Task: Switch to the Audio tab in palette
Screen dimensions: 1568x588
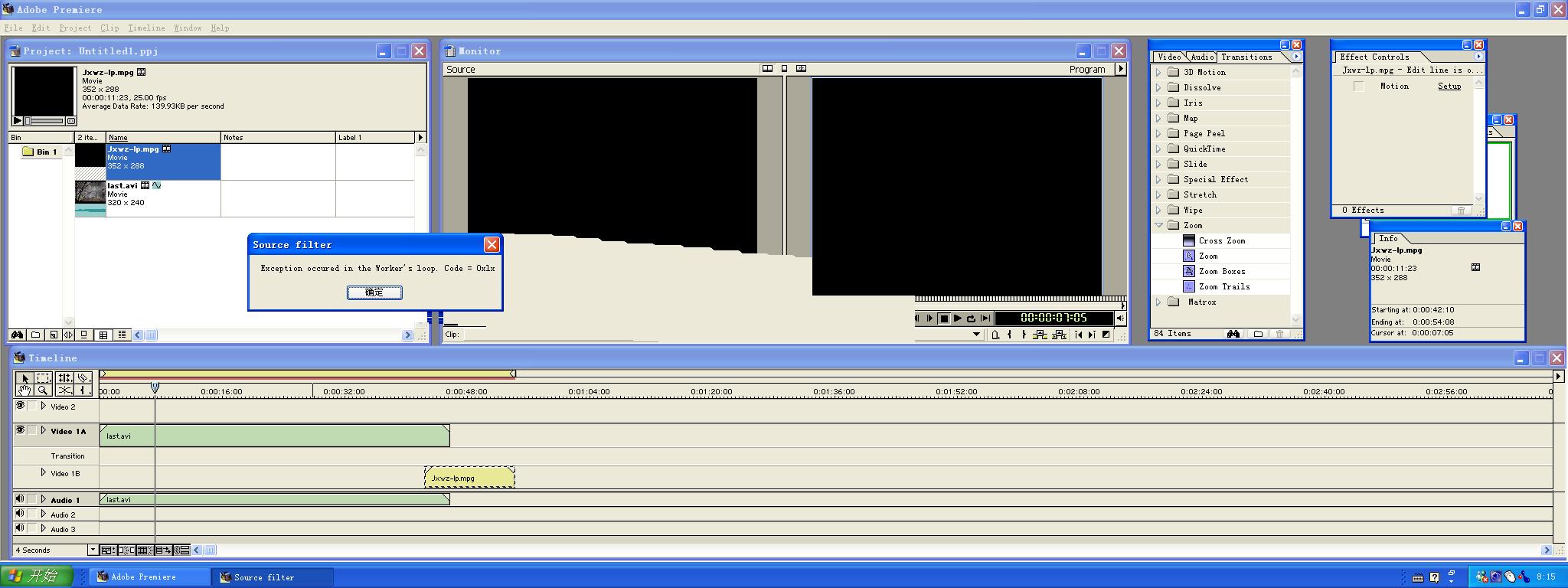Action: 1202,57
